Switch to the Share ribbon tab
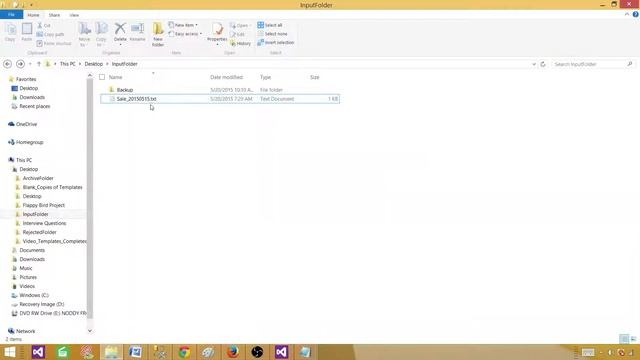The image size is (640, 360). [x=54, y=15]
